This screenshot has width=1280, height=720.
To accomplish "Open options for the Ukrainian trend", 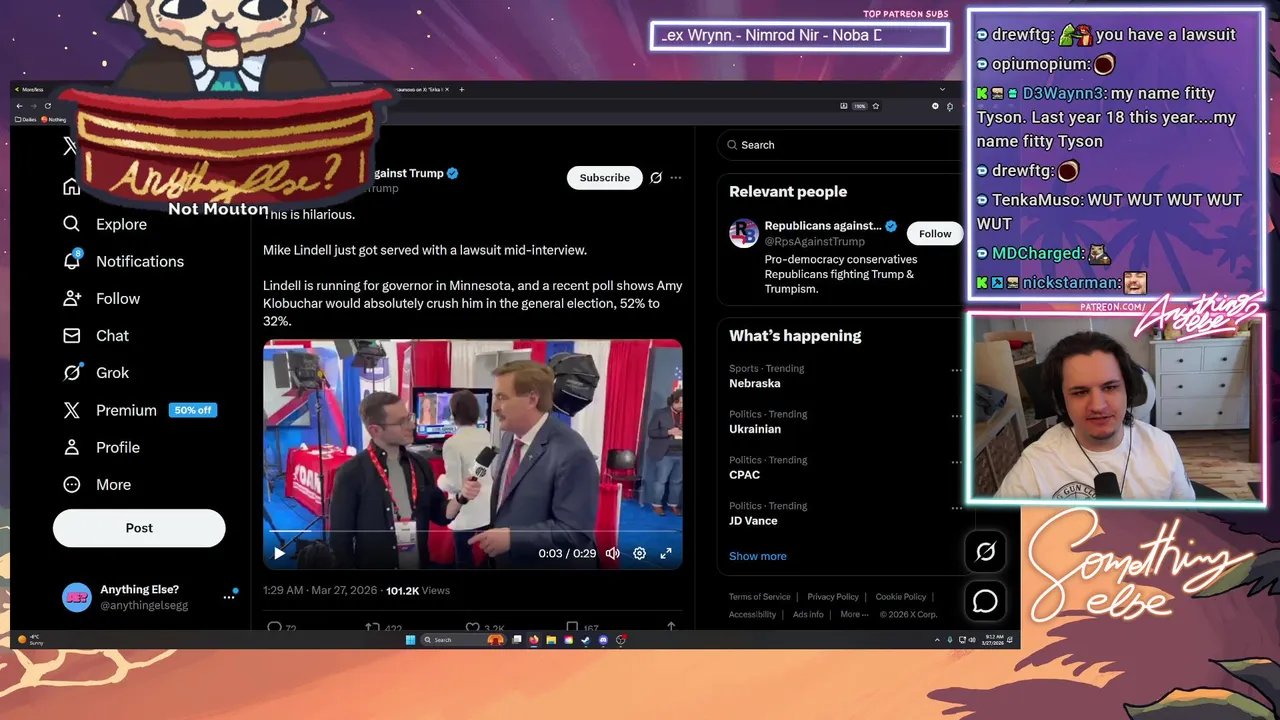I will [956, 416].
